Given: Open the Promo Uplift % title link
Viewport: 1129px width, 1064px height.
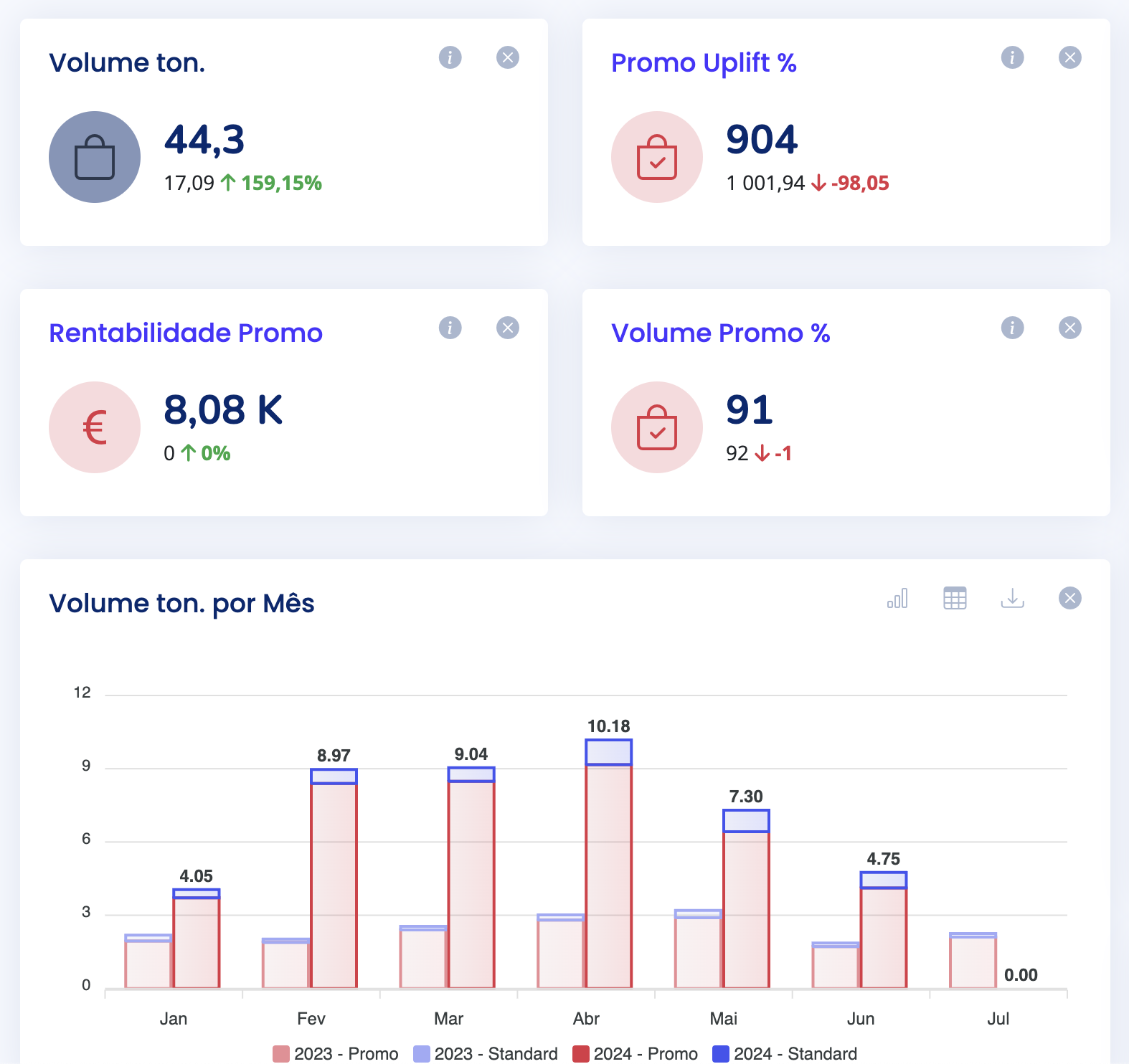Looking at the screenshot, I should [x=704, y=63].
